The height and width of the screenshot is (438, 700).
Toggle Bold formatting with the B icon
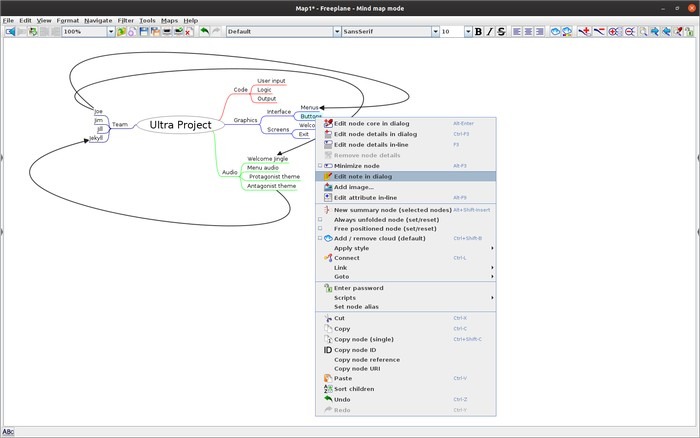pos(478,31)
